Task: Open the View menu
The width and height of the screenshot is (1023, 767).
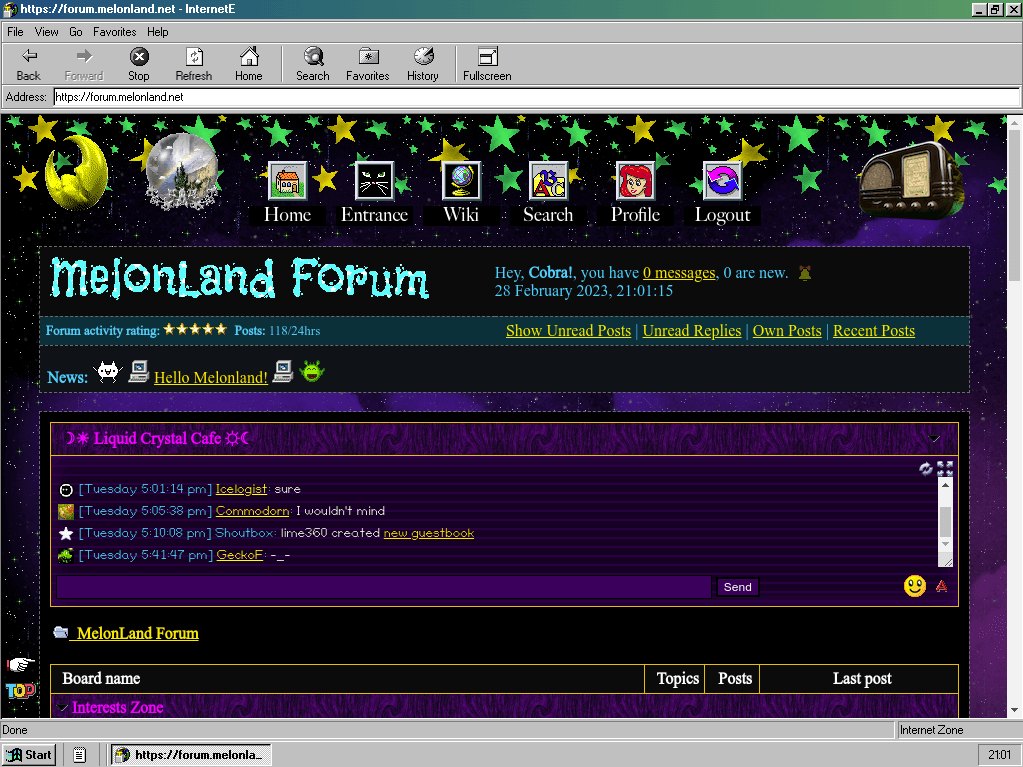Action: coord(47,32)
